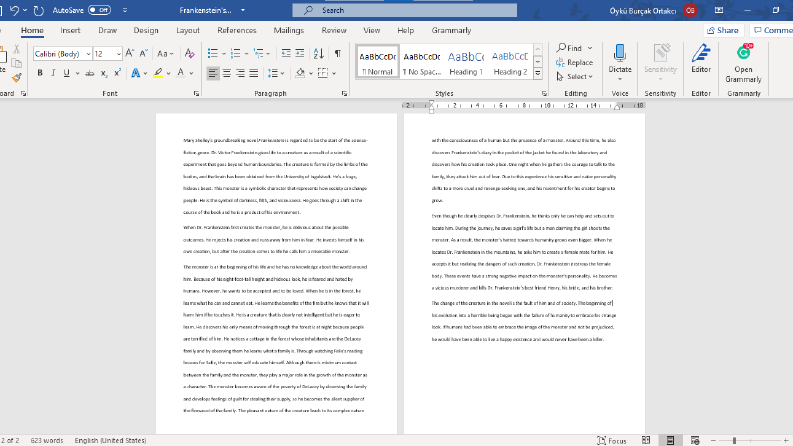
Task: Apply font color
Action: click(x=181, y=73)
